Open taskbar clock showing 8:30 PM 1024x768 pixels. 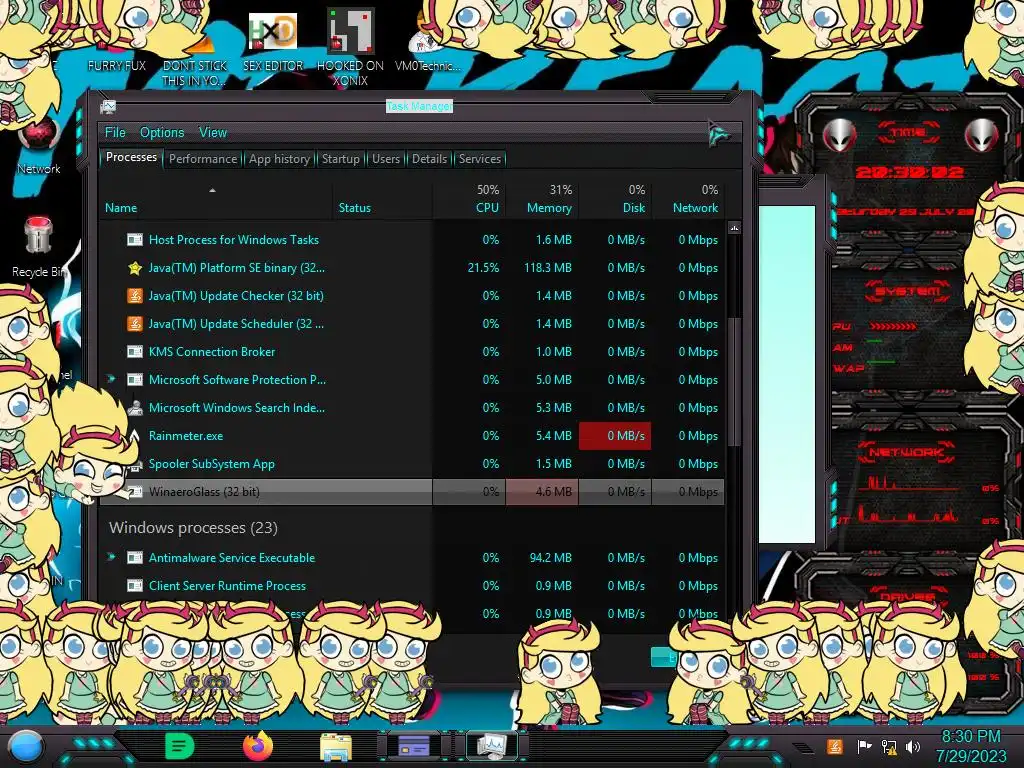tap(971, 746)
